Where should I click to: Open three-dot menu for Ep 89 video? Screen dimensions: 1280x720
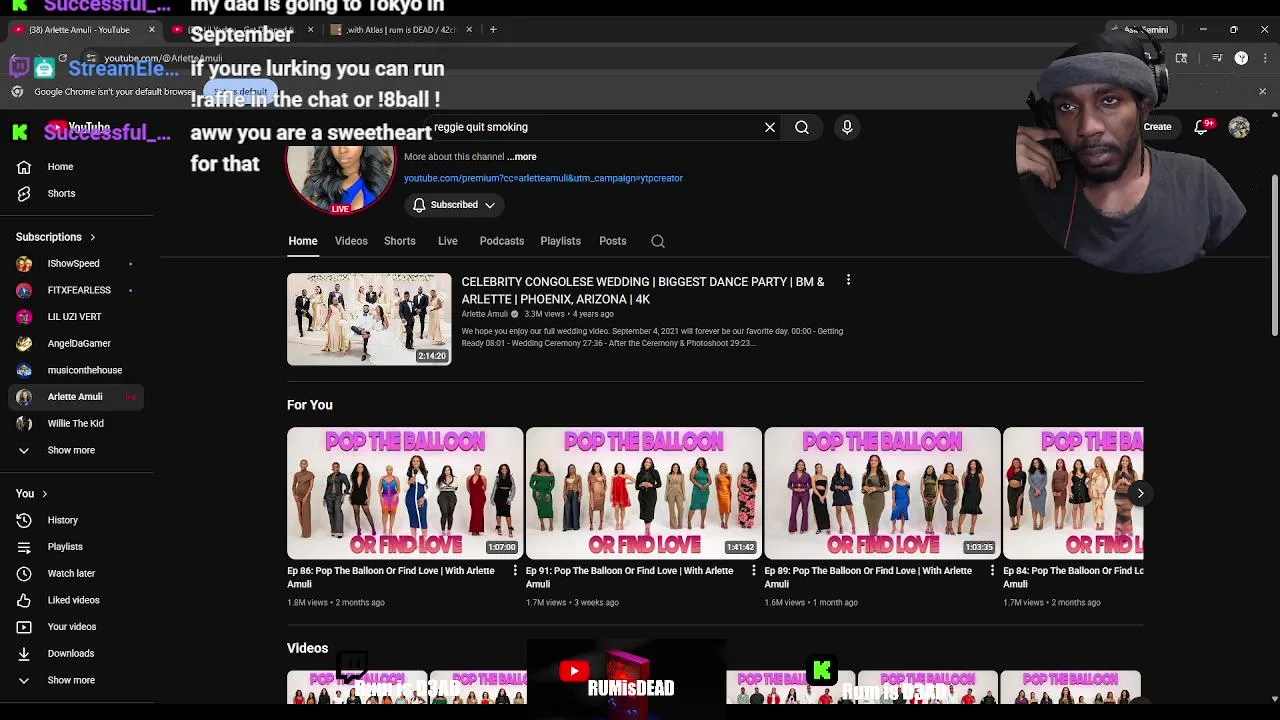(992, 570)
